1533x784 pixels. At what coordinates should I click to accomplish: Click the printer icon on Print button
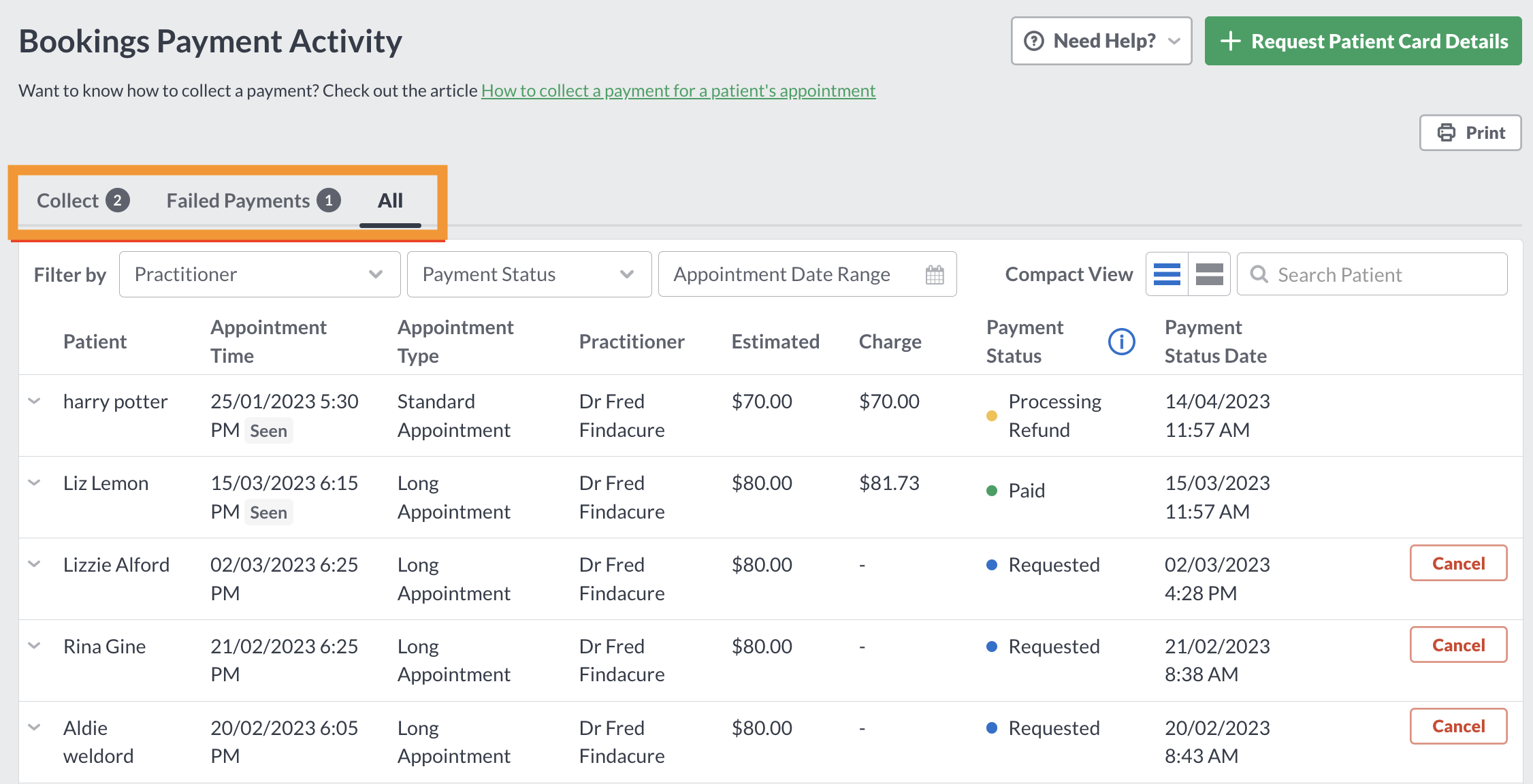point(1446,133)
